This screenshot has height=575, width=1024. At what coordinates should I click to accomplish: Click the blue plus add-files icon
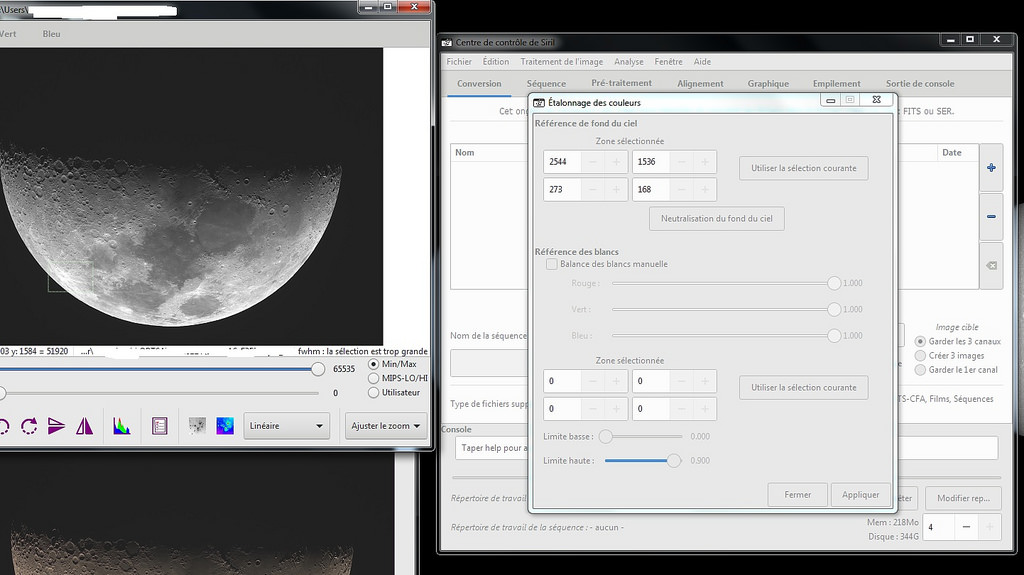pos(990,168)
